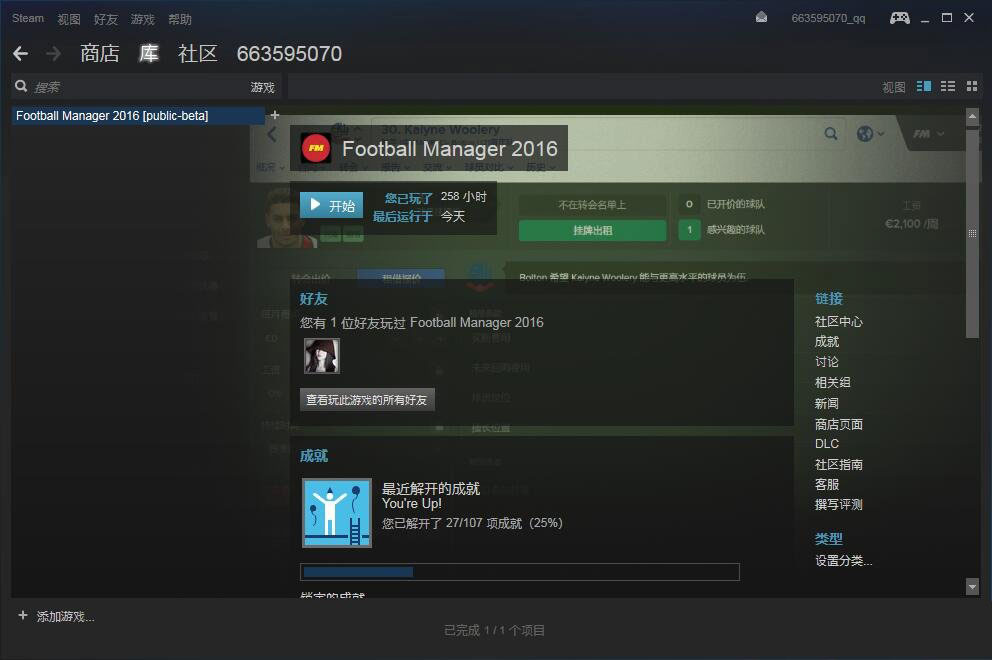This screenshot has width=992, height=660.
Task: Open the 帮助 menu
Action: tap(180, 19)
